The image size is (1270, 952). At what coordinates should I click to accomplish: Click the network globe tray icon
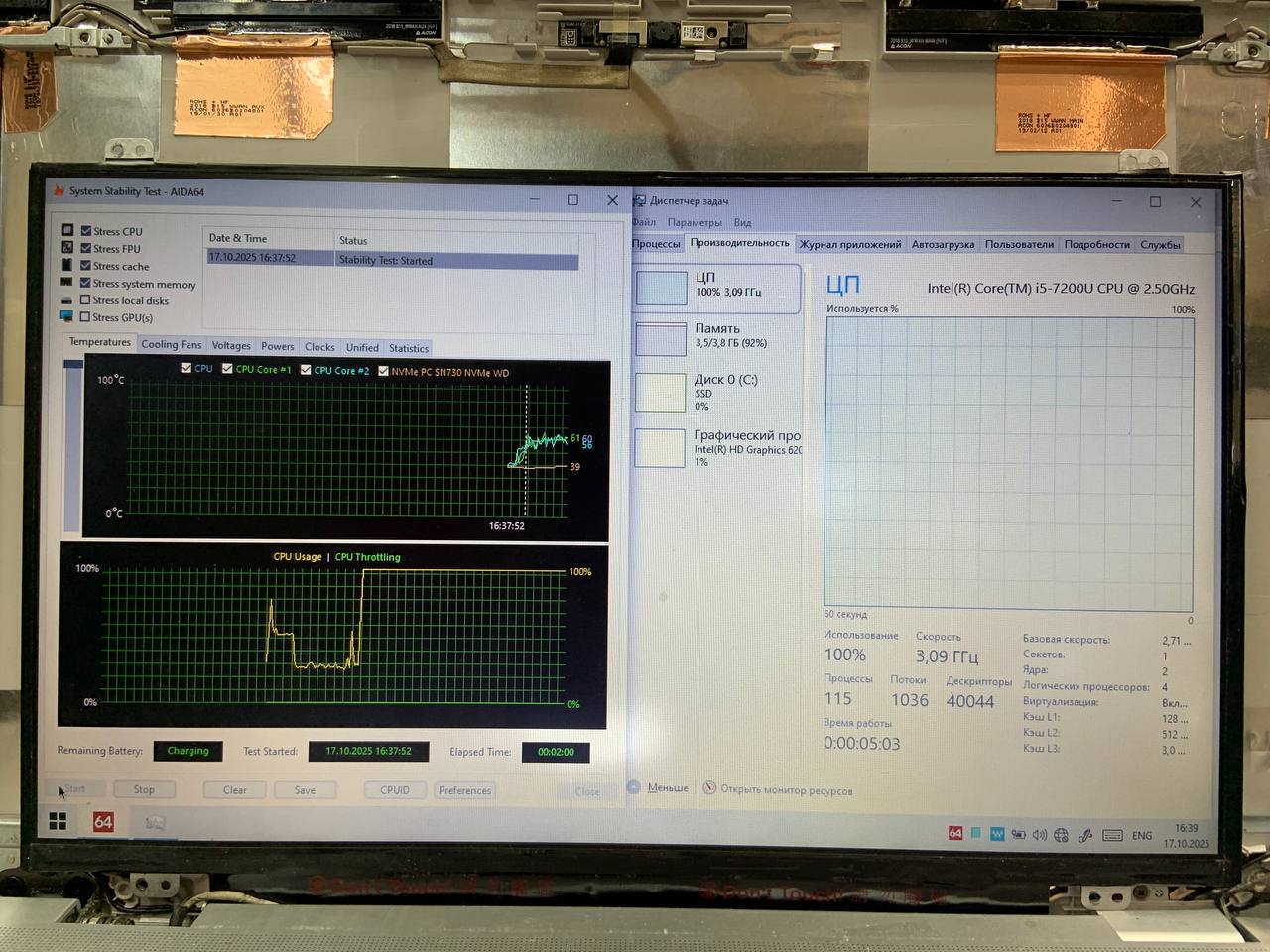pos(1061,835)
